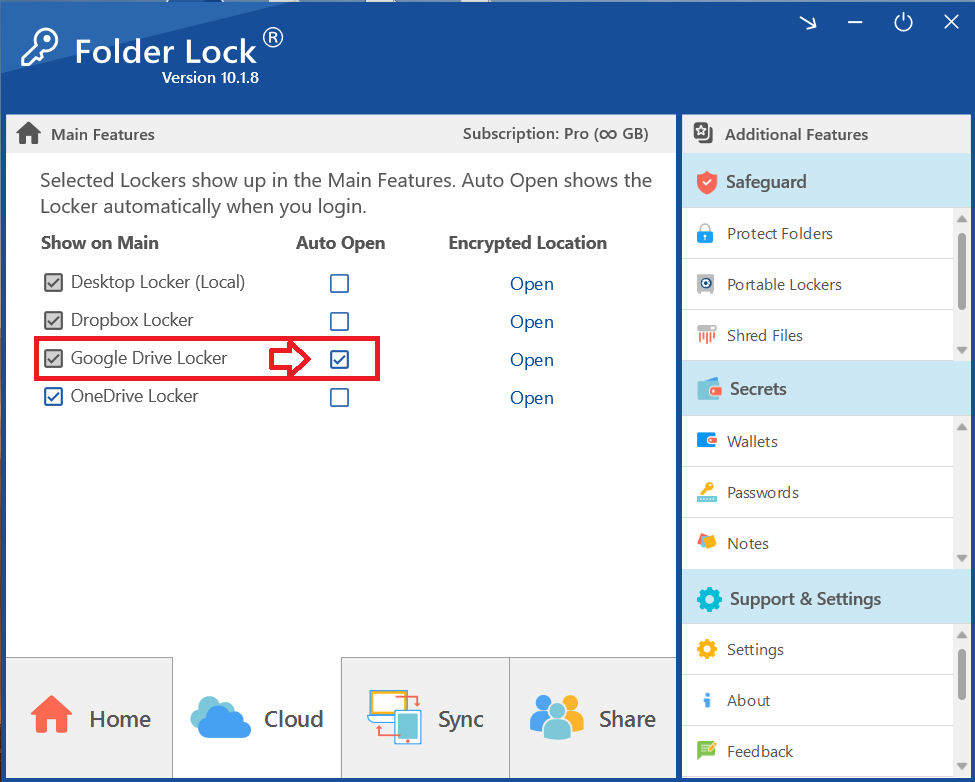Click the Wallets icon under Secrets
Screen dimensions: 975x782
click(x=752, y=441)
